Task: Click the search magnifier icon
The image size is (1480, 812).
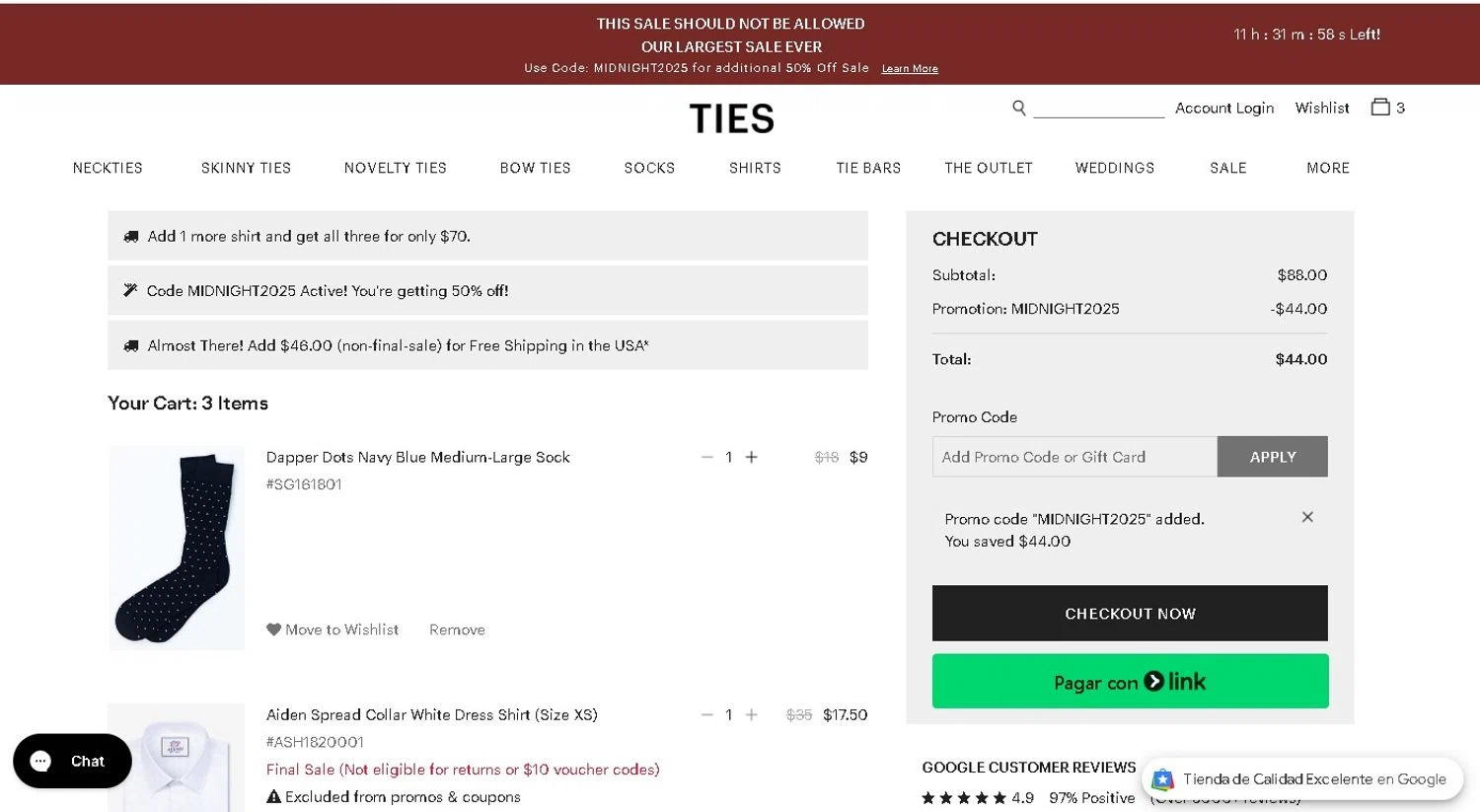Action: (1019, 108)
